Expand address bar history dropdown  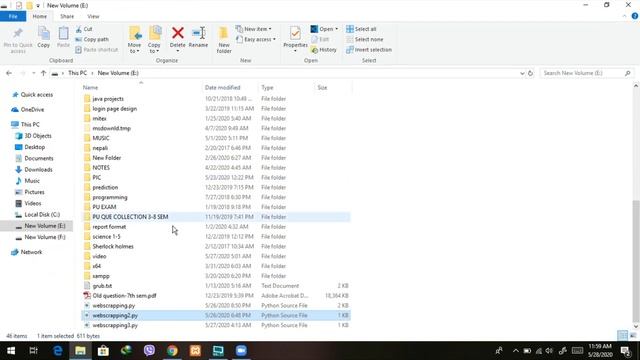[522, 73]
